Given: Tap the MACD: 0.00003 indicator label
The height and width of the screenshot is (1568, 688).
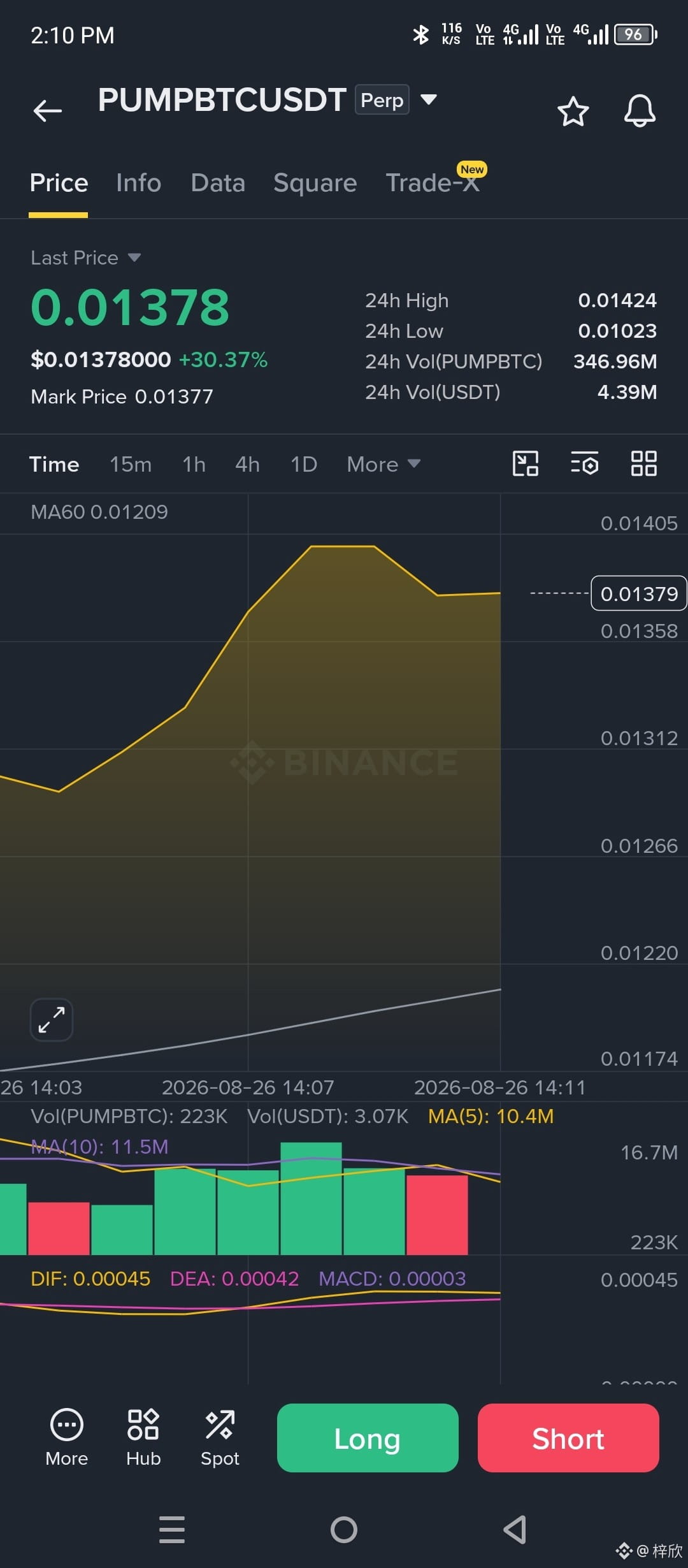Looking at the screenshot, I should click(x=392, y=1279).
